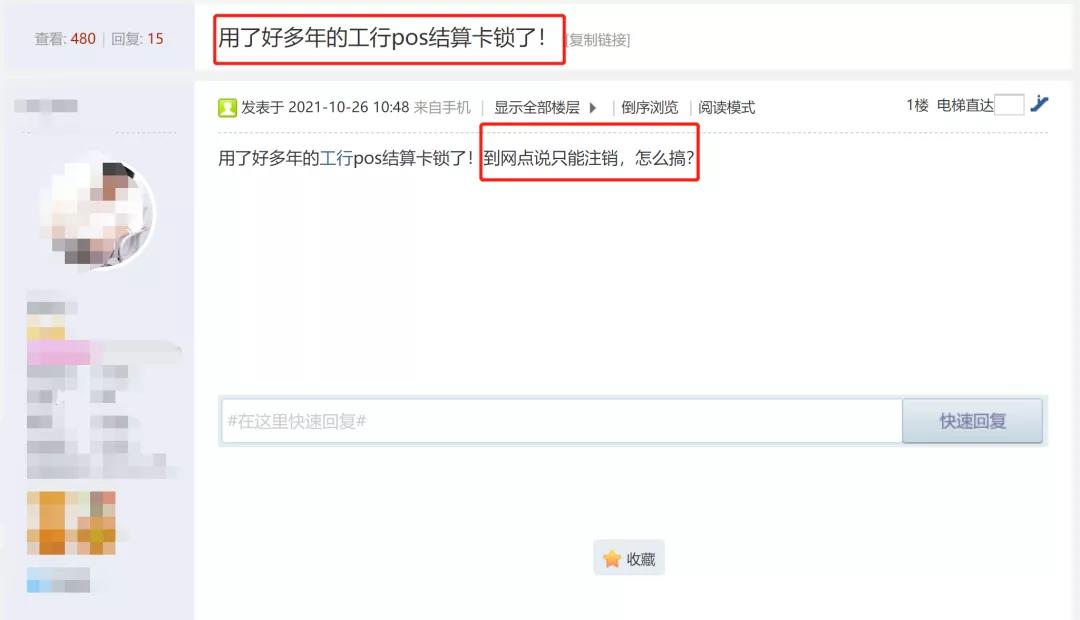Open the 显示全部楼层 option
1080x620 pixels.
point(537,107)
